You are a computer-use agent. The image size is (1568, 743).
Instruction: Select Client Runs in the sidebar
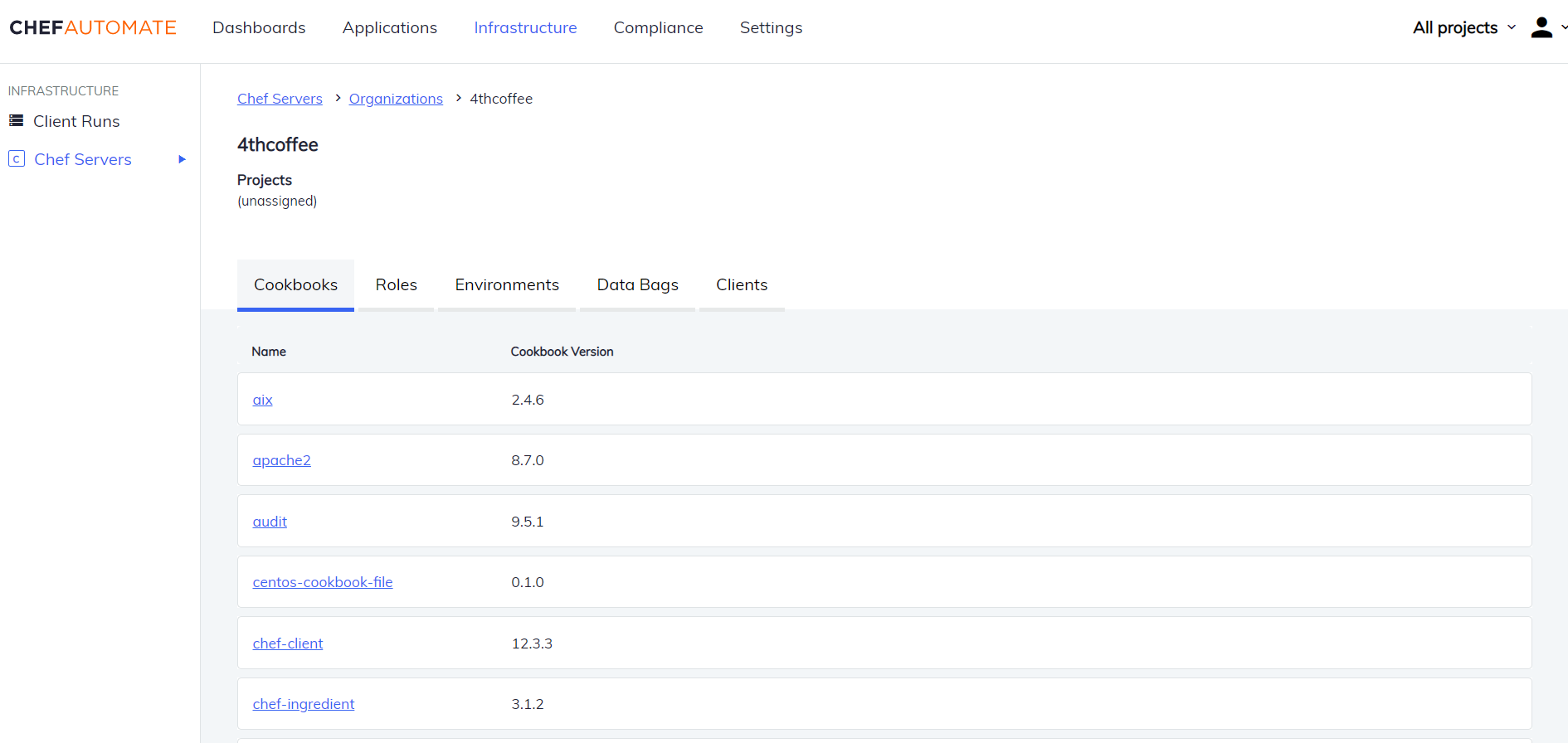point(76,121)
